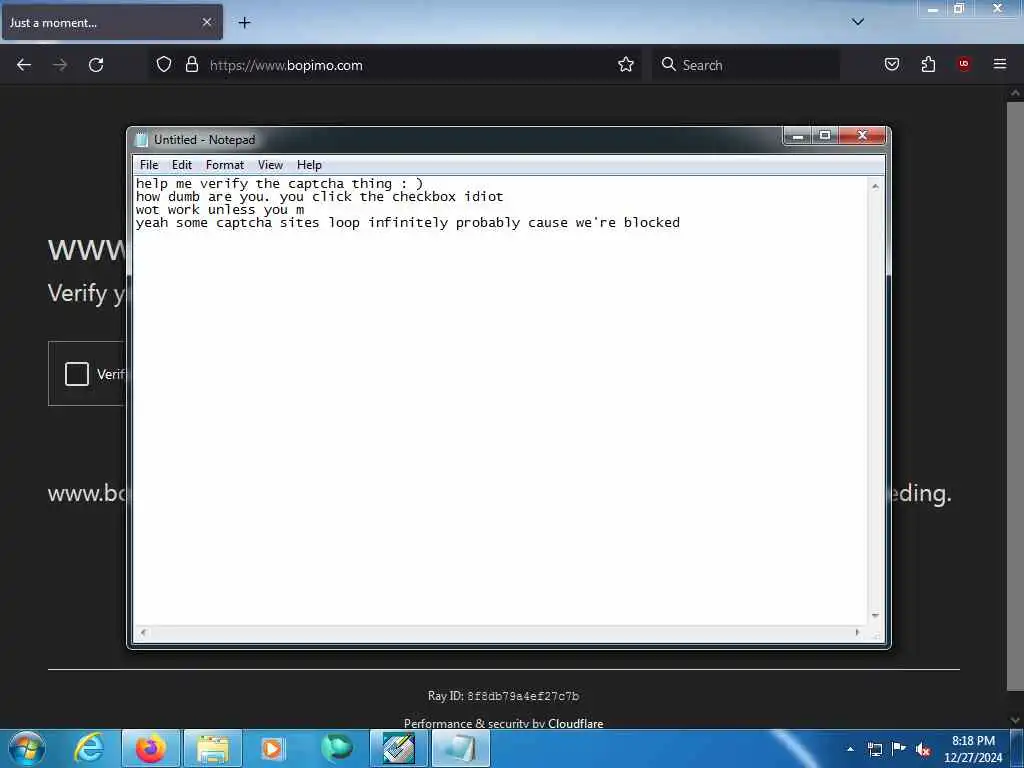Close the 'Just a moment...' tab
The height and width of the screenshot is (768, 1024).
point(207,22)
